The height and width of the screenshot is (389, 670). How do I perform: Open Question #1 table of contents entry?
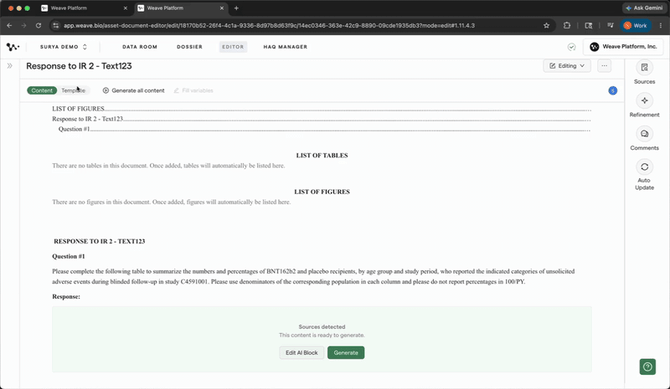324,129
